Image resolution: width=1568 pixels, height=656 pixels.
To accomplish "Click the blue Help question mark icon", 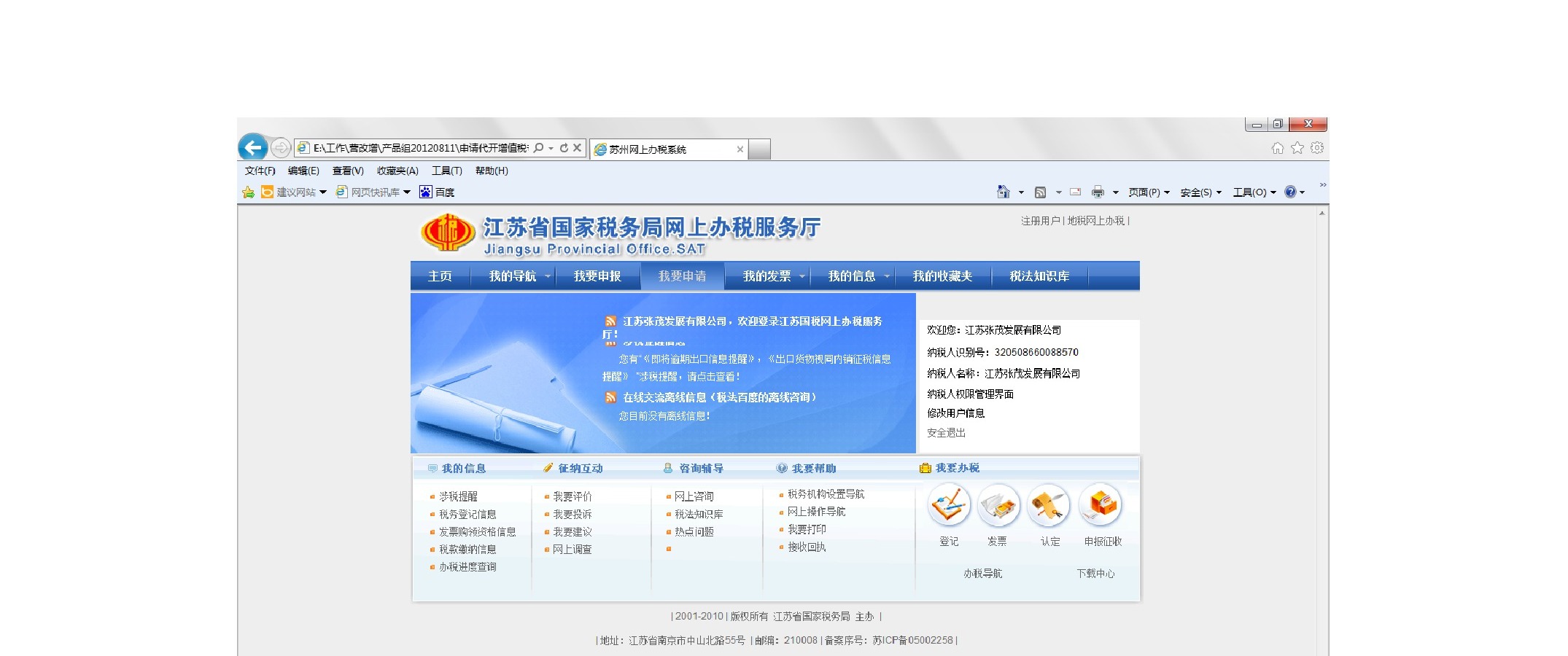I will pos(1290,192).
